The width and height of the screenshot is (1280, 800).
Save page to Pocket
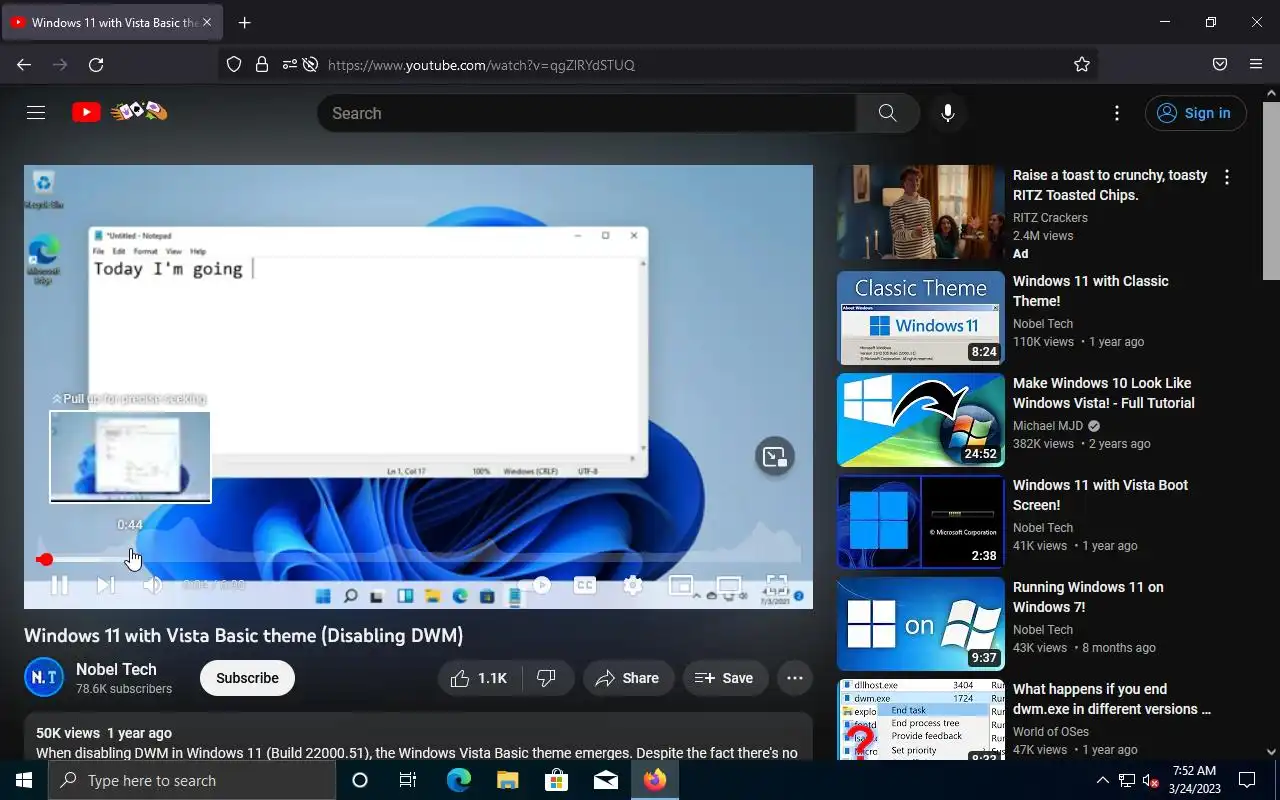(x=1220, y=65)
